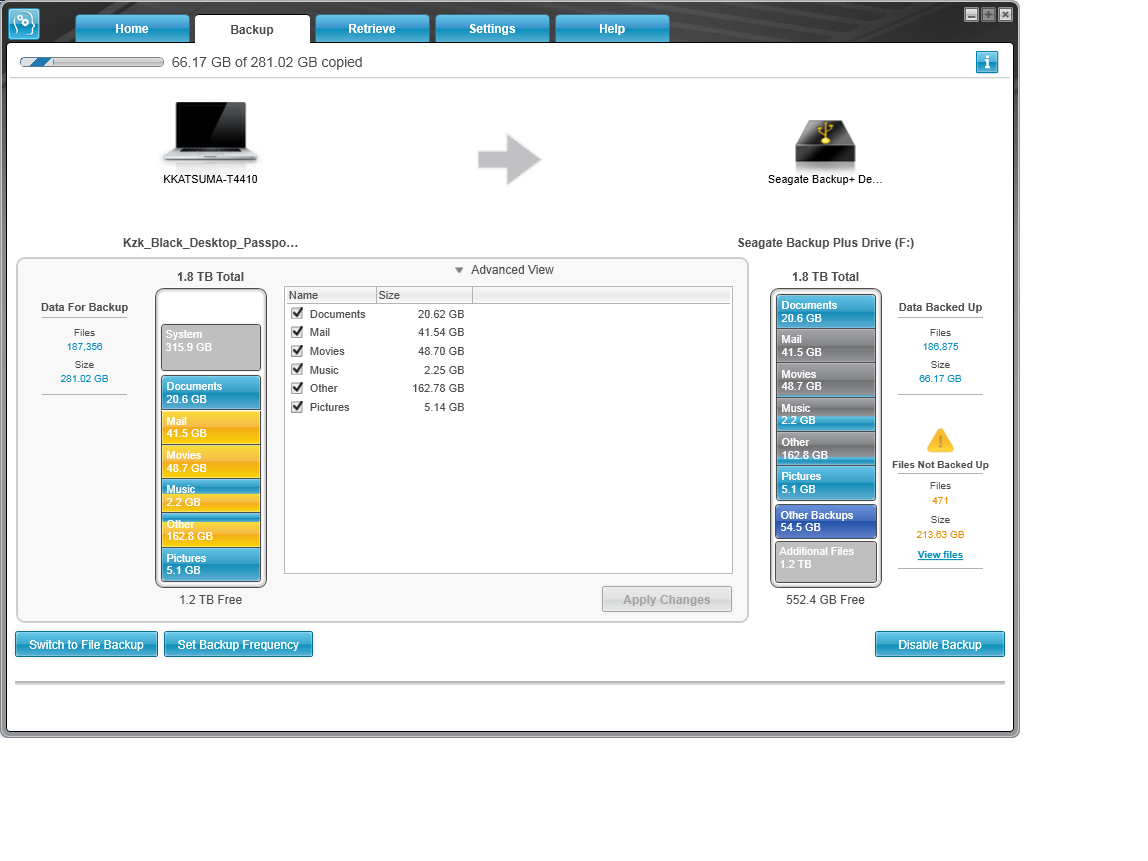Uncheck the Movies checkbox

point(297,351)
